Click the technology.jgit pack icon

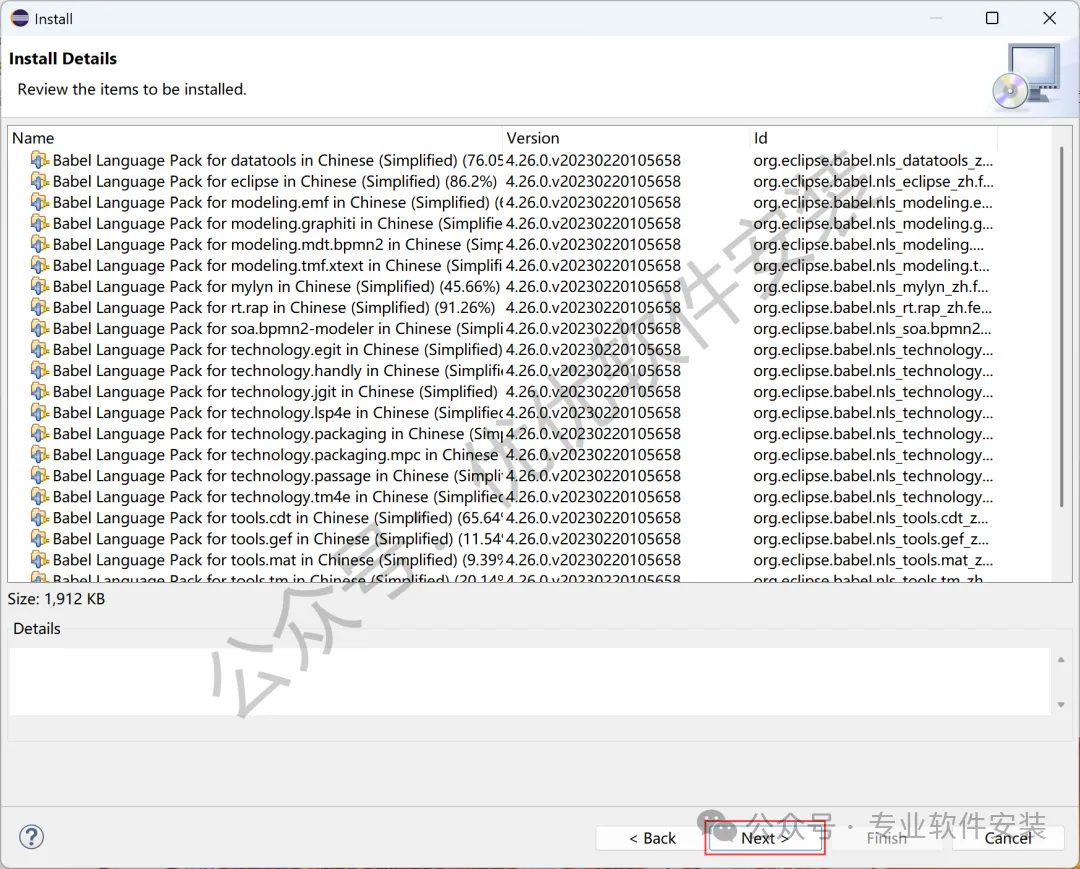[40, 391]
